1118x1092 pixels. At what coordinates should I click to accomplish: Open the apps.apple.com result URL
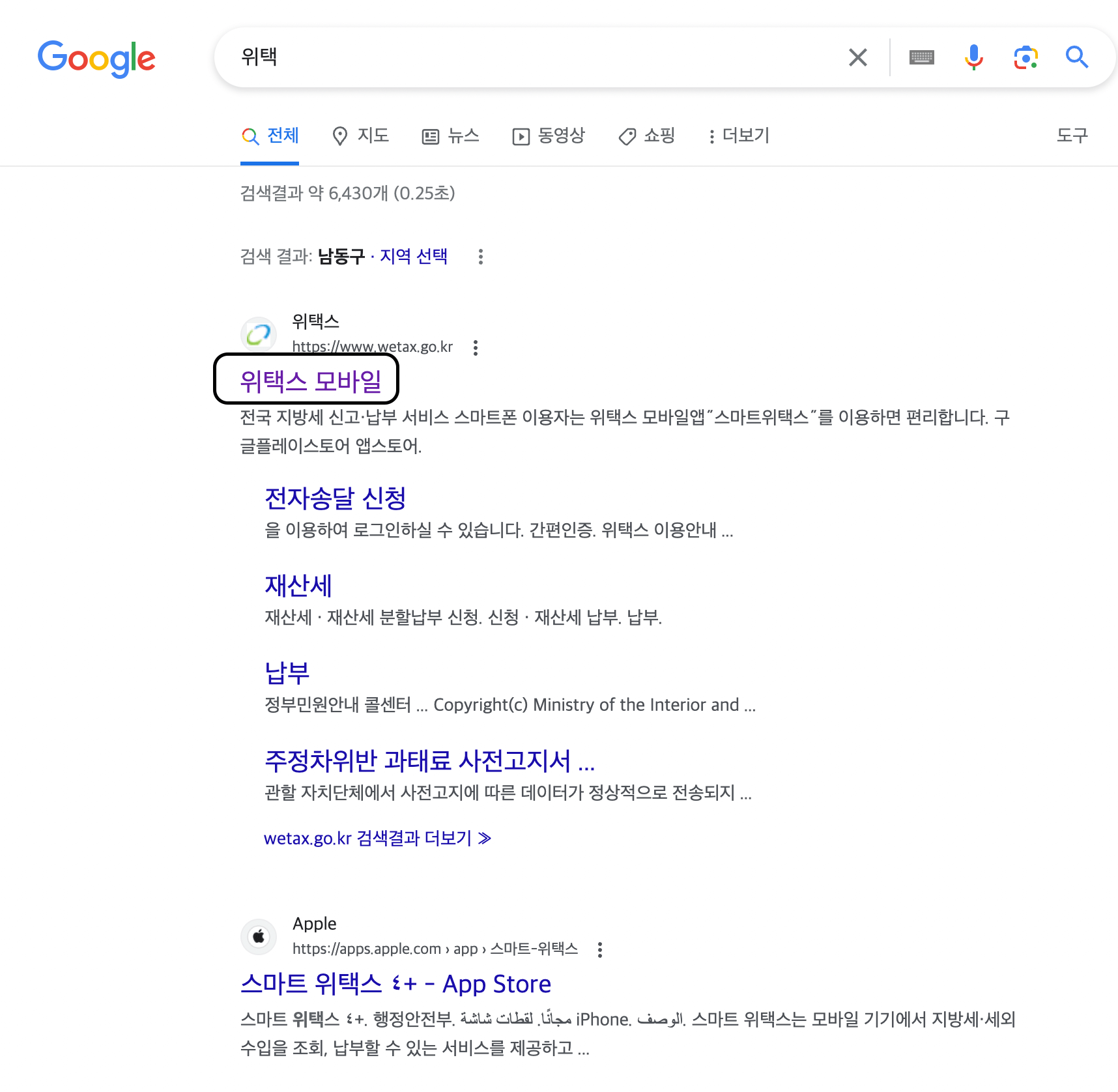[x=435, y=949]
